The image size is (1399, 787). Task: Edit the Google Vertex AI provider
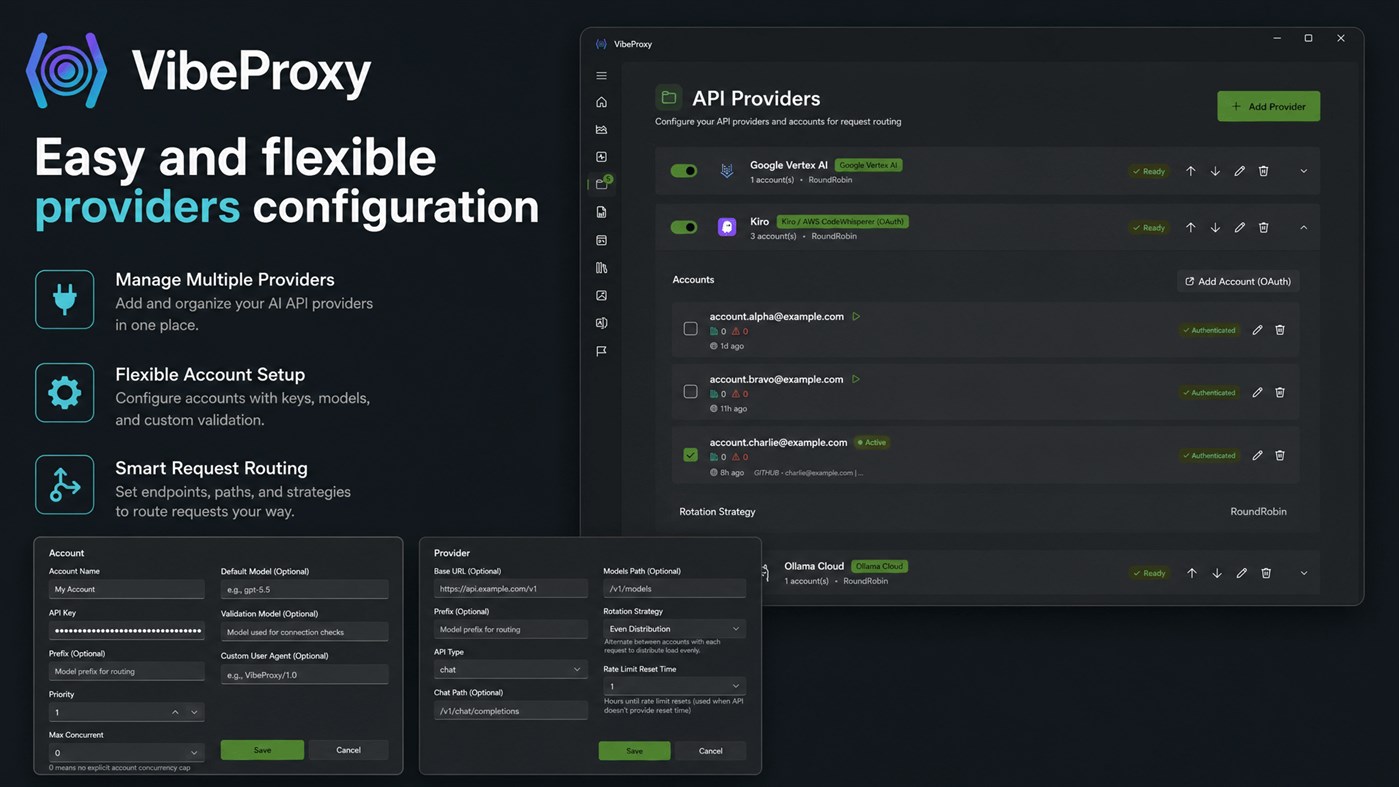[1239, 171]
